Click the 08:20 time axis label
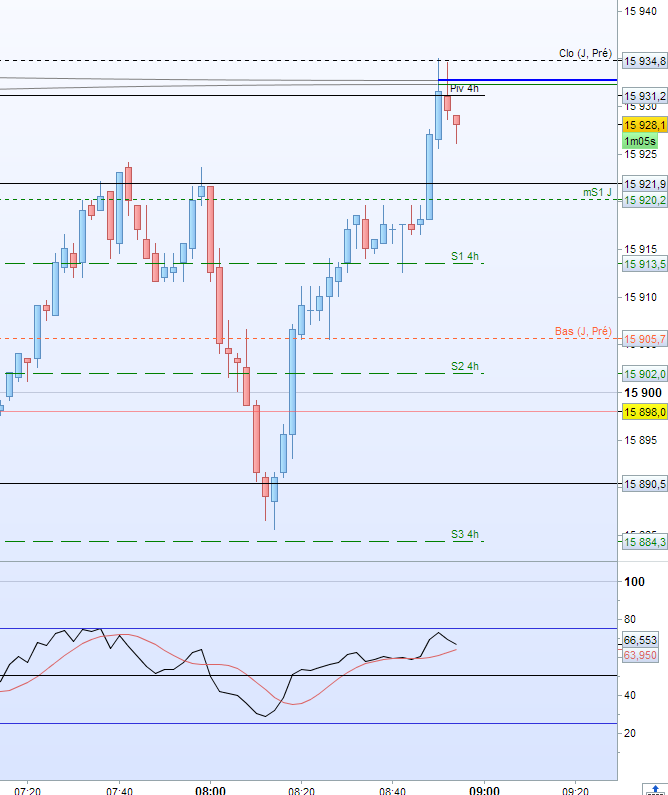The height and width of the screenshot is (795, 668). 302,790
